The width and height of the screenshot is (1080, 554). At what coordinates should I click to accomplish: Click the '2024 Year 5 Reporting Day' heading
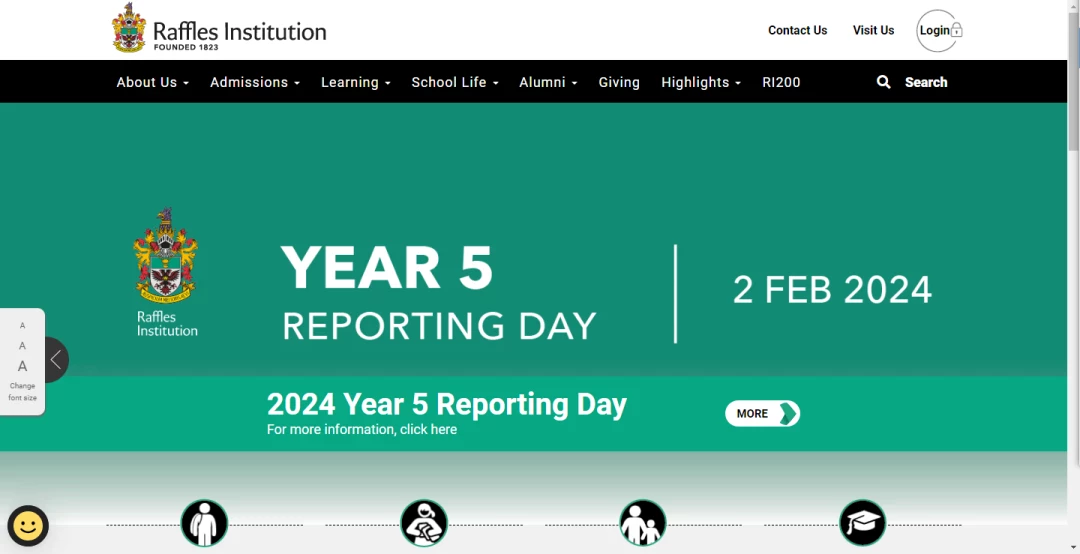(446, 404)
